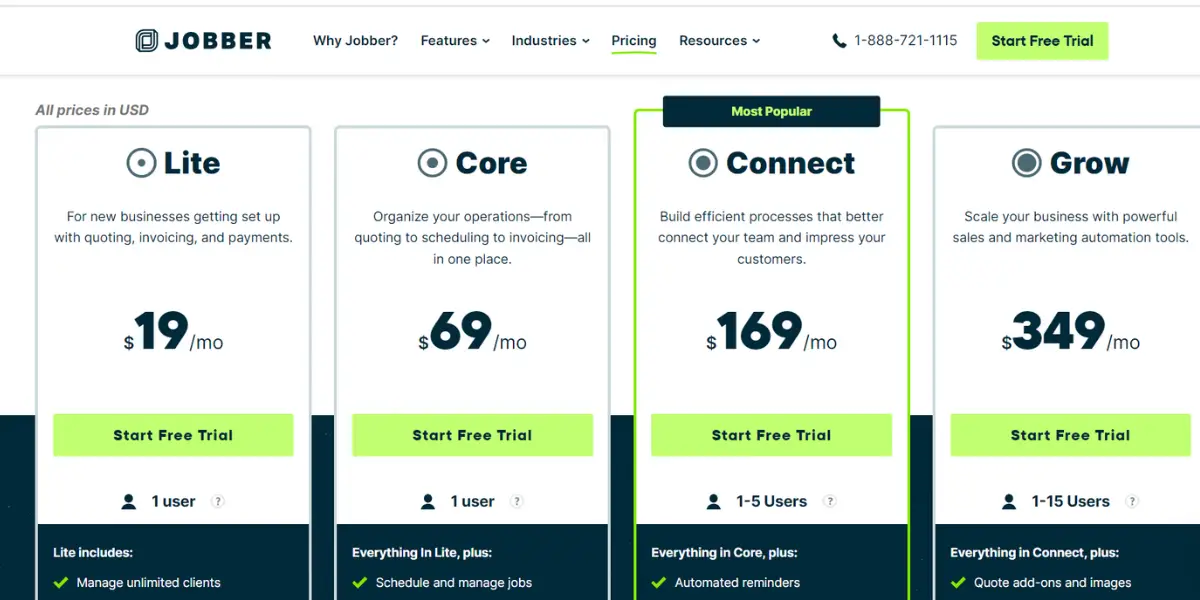Click the Grow plan circle icon
Screen dimensions: 1200x600
click(x=1026, y=163)
